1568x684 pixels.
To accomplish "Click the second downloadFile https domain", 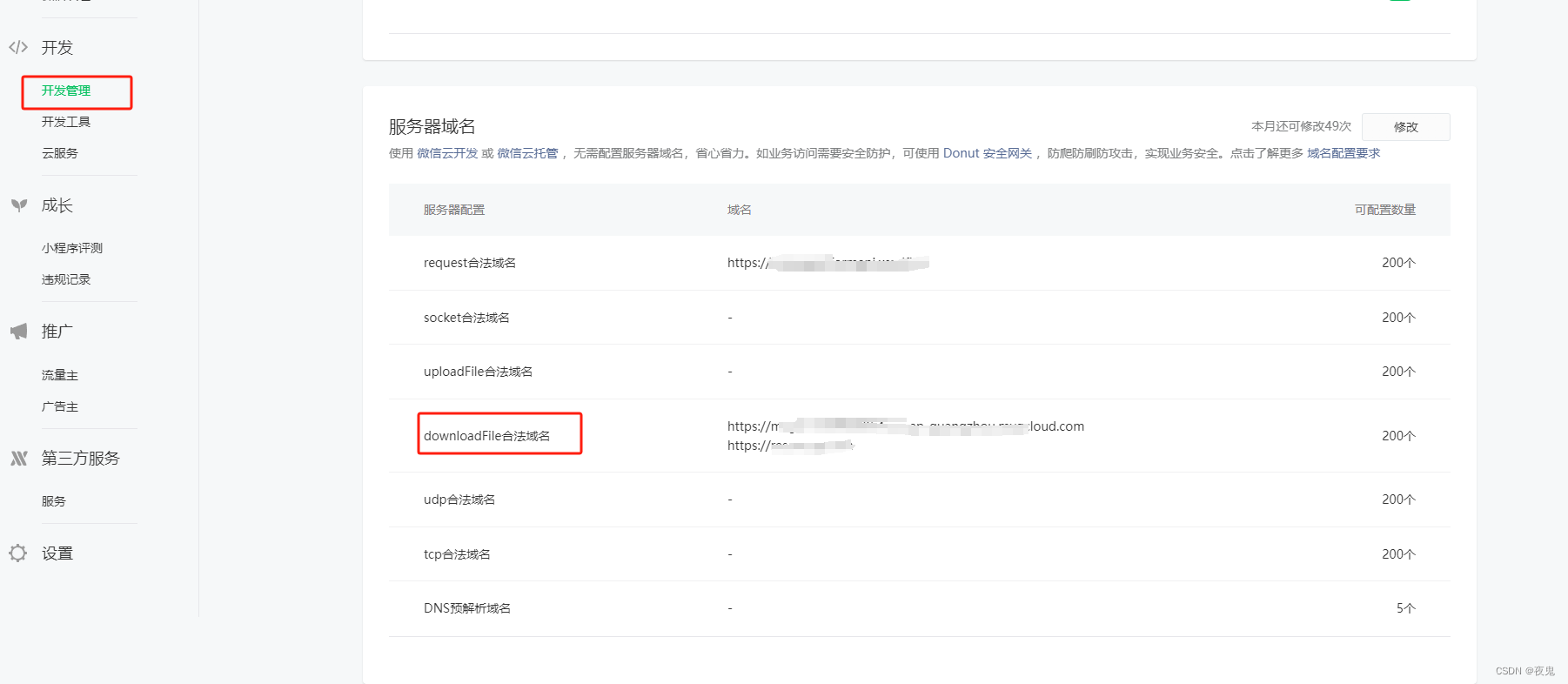I will click(x=791, y=446).
